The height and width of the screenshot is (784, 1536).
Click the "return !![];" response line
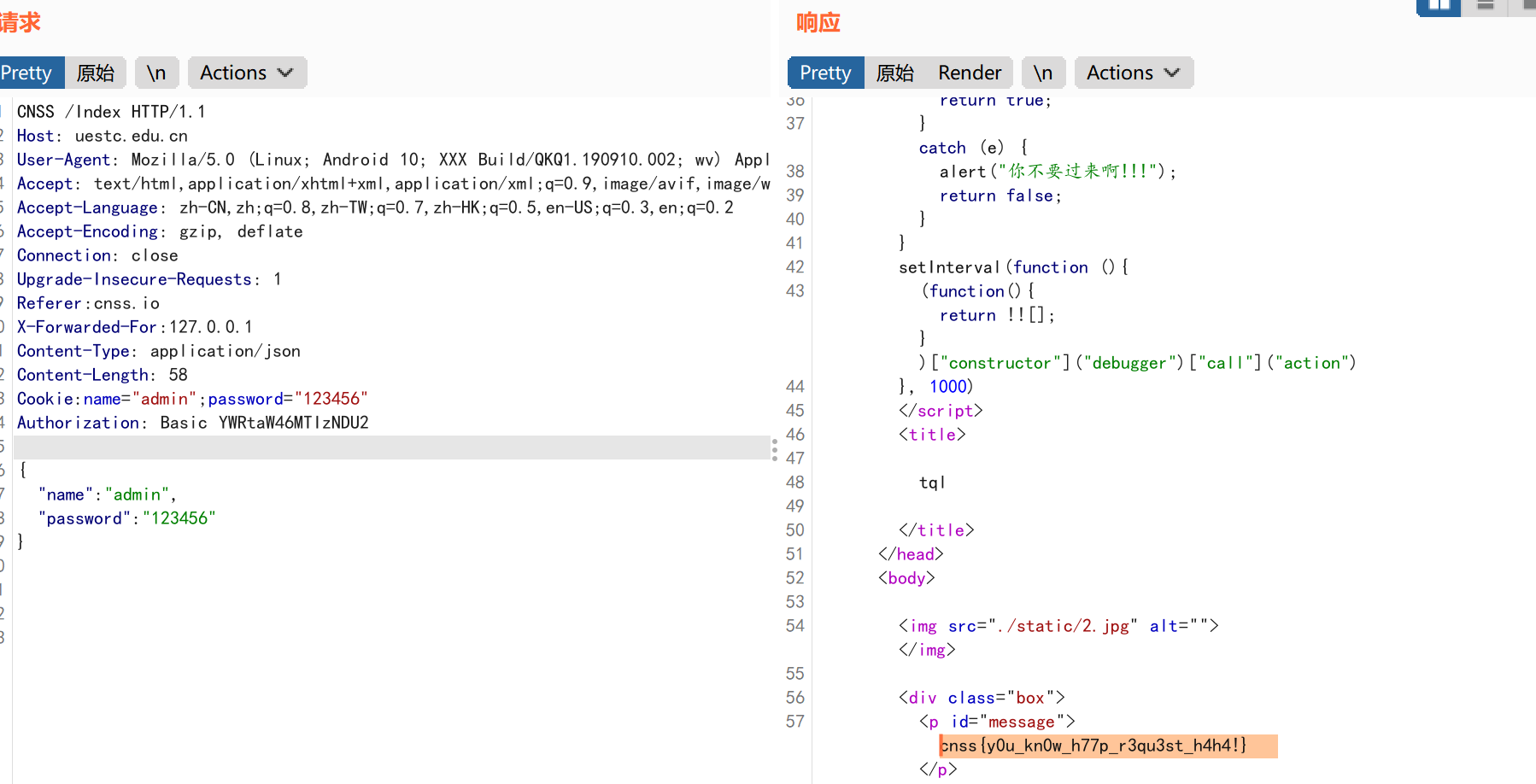point(997,315)
